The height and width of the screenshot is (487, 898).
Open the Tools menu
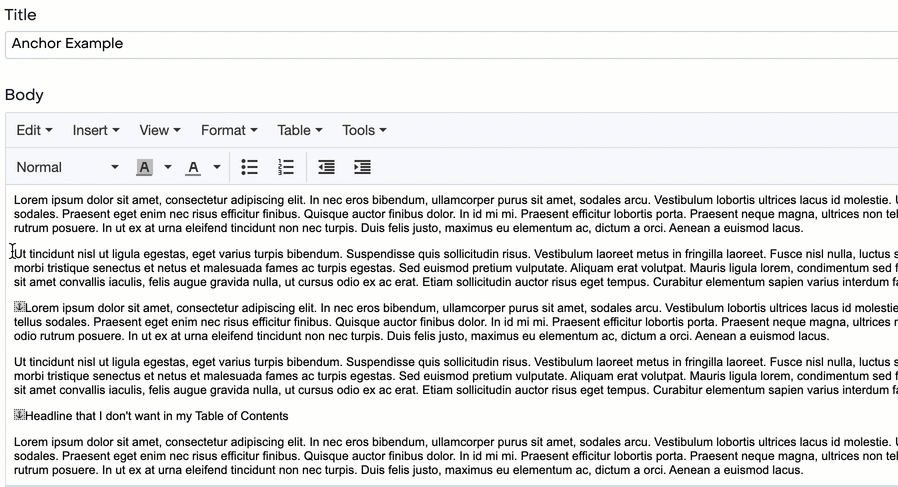(364, 130)
